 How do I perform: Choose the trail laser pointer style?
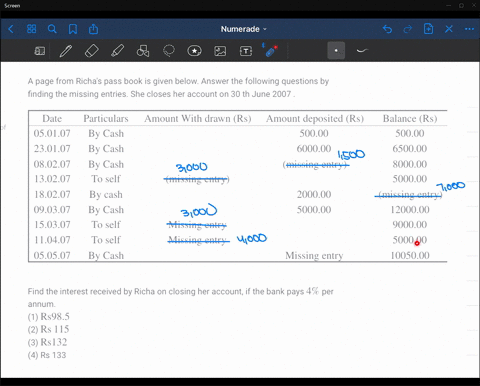pos(362,51)
